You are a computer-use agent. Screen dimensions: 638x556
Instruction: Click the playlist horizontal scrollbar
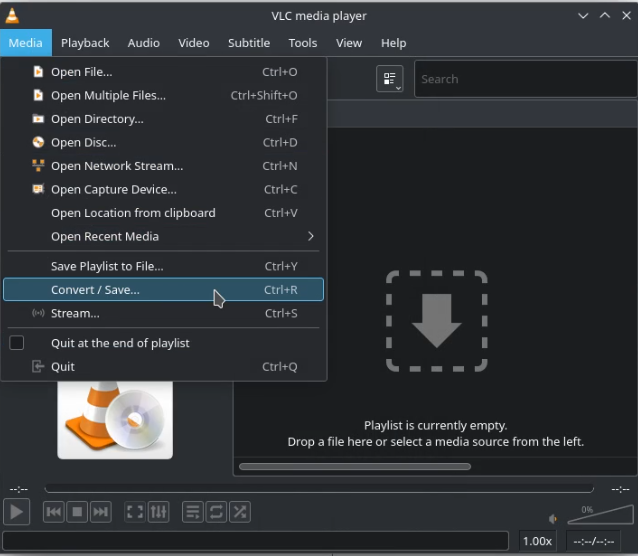pyautogui.click(x=355, y=466)
